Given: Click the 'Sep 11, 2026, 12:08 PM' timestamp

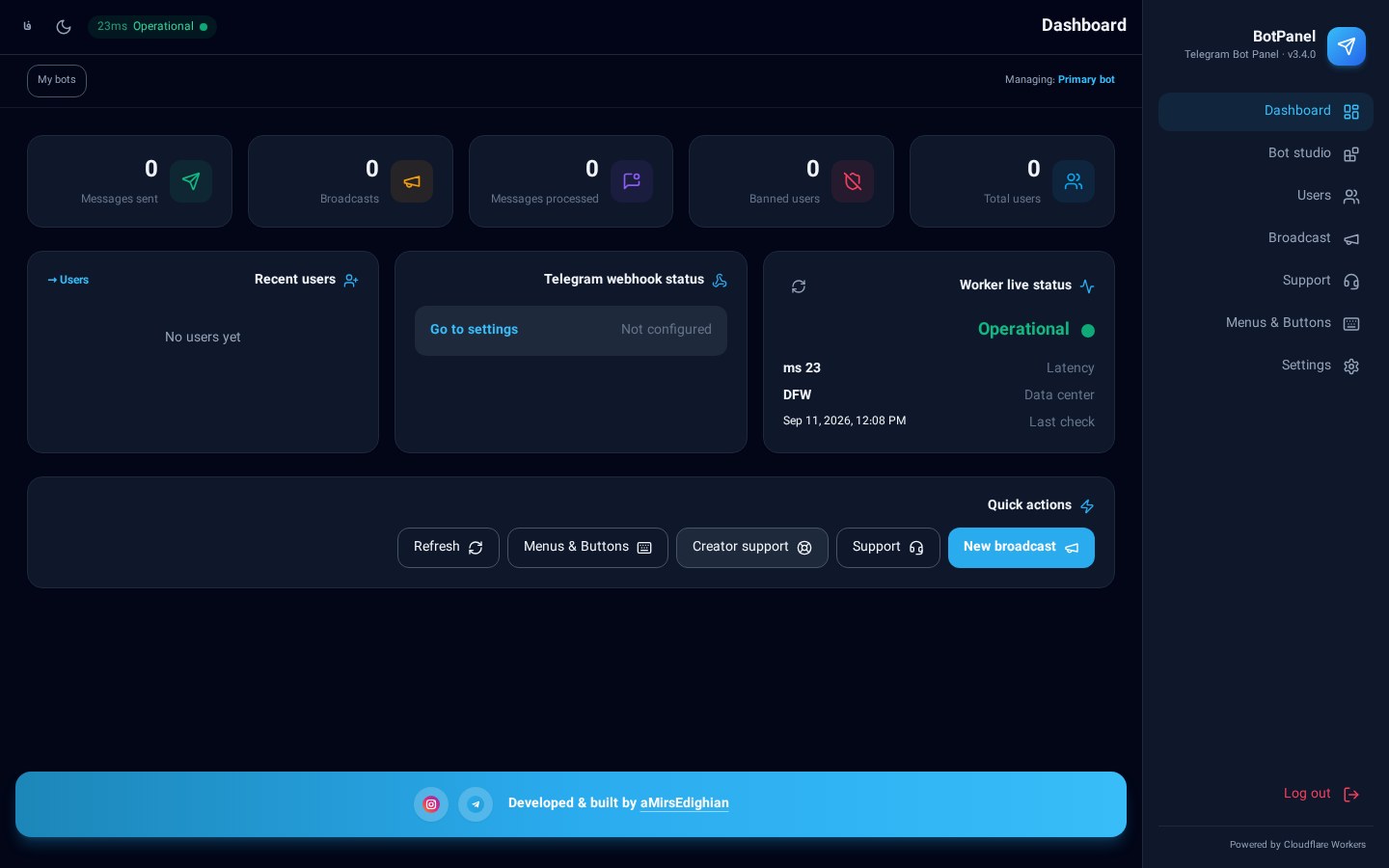Looking at the screenshot, I should (844, 420).
